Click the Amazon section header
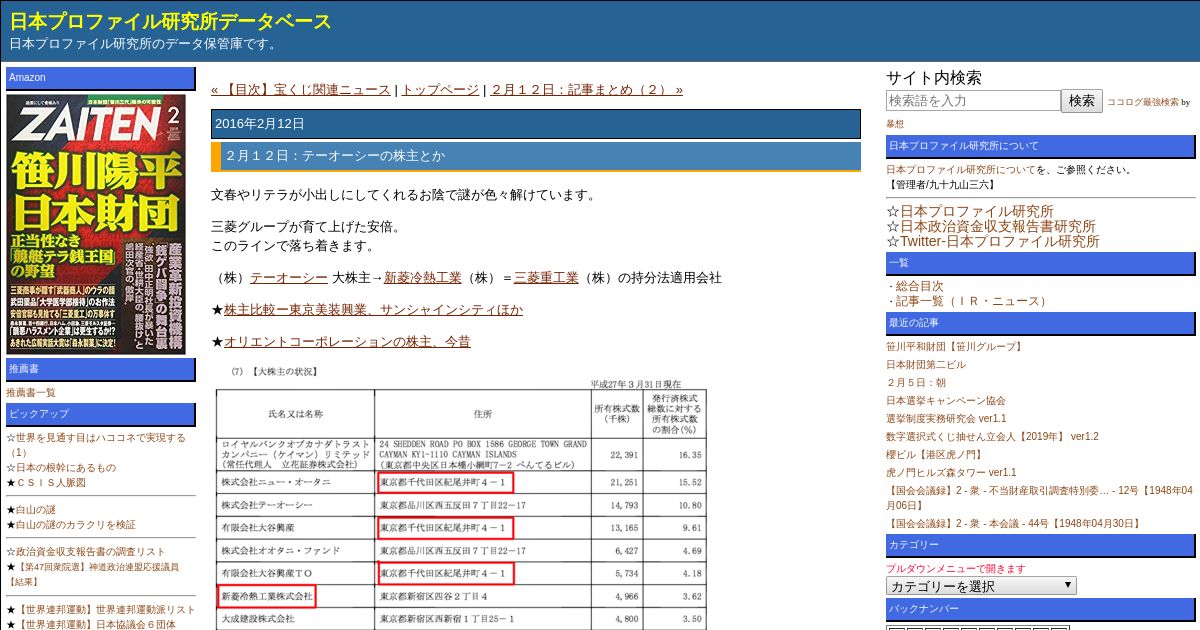The image size is (1200, 630). coord(101,78)
